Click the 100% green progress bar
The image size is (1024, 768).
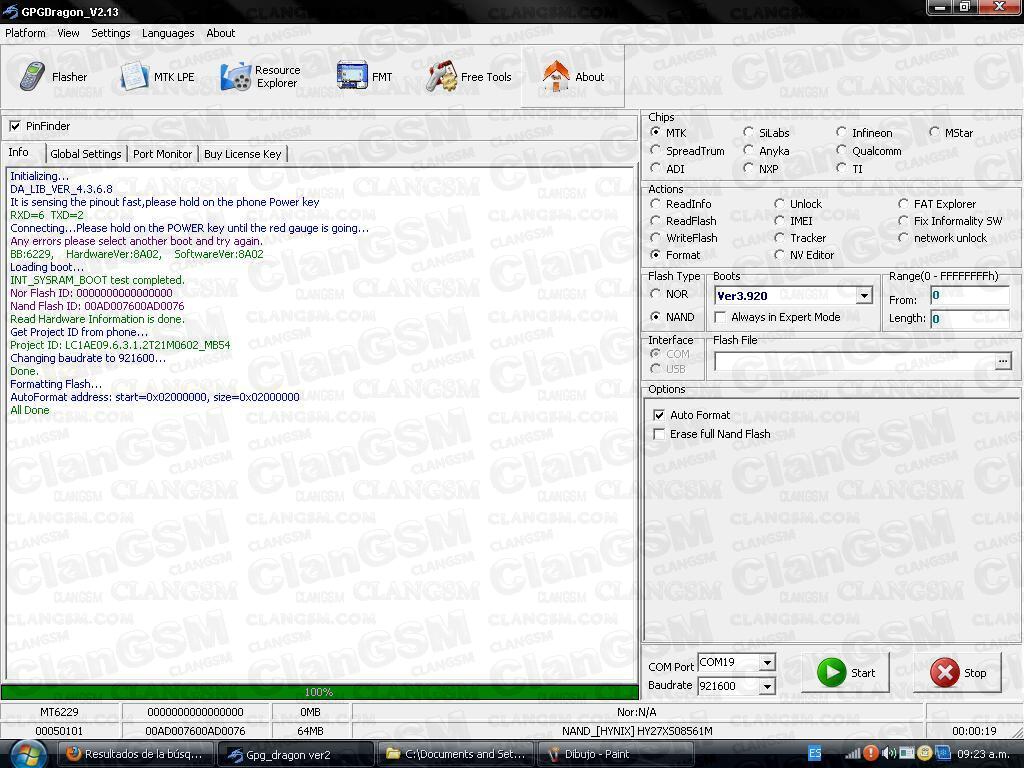pos(319,692)
